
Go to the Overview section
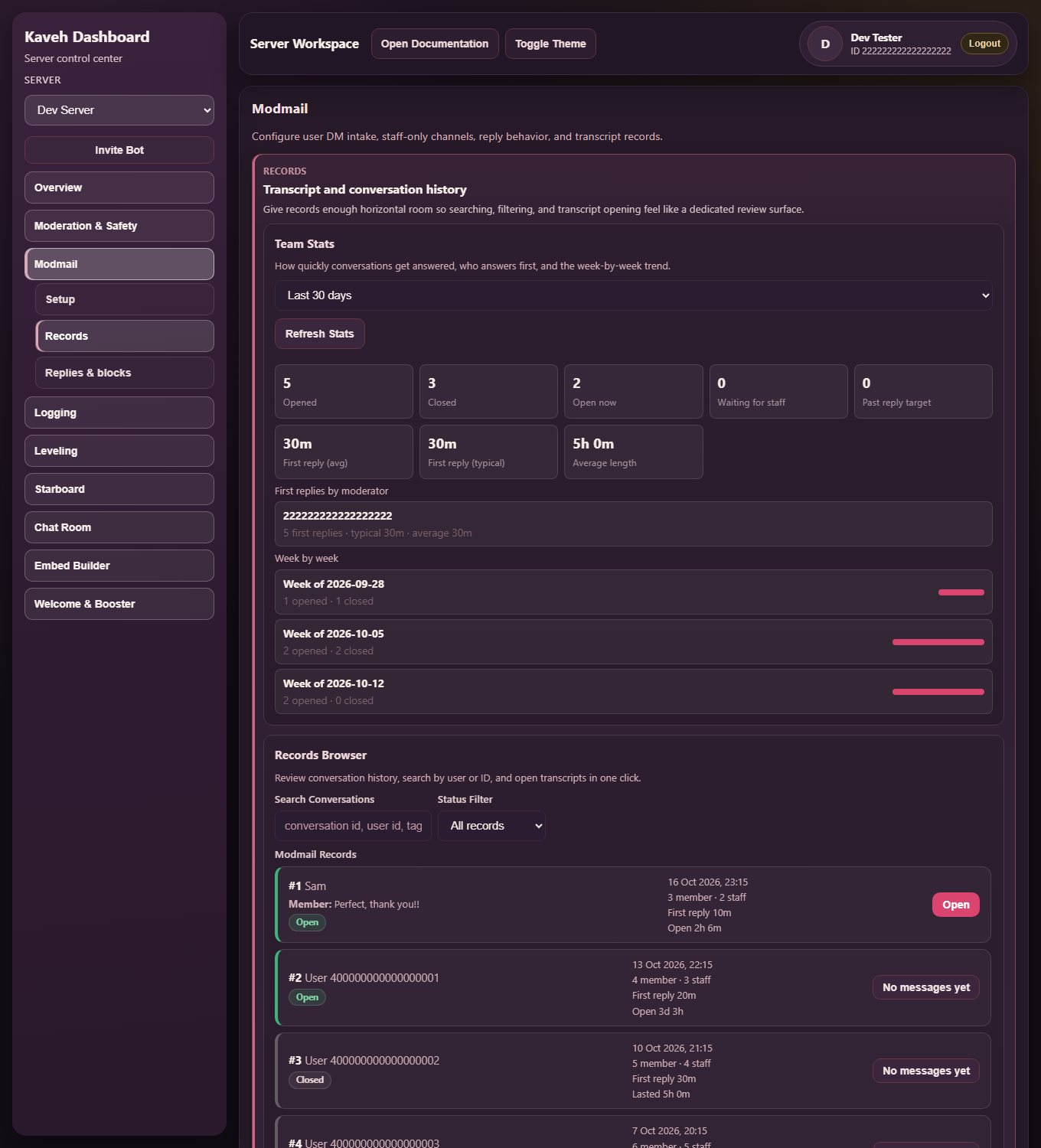click(119, 188)
